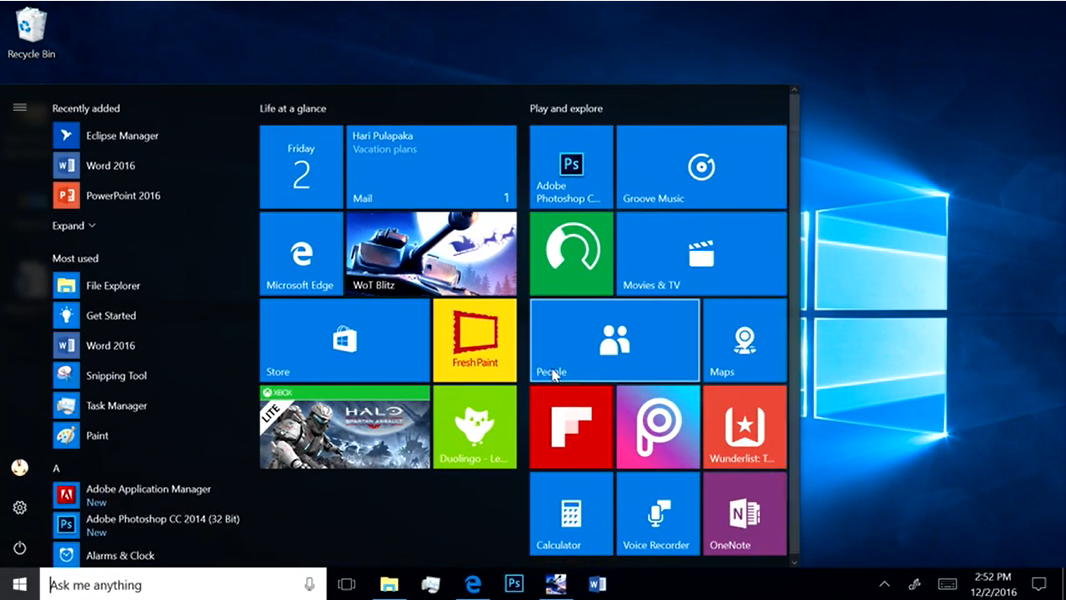Click the Power button in Start sidebar

point(19,548)
